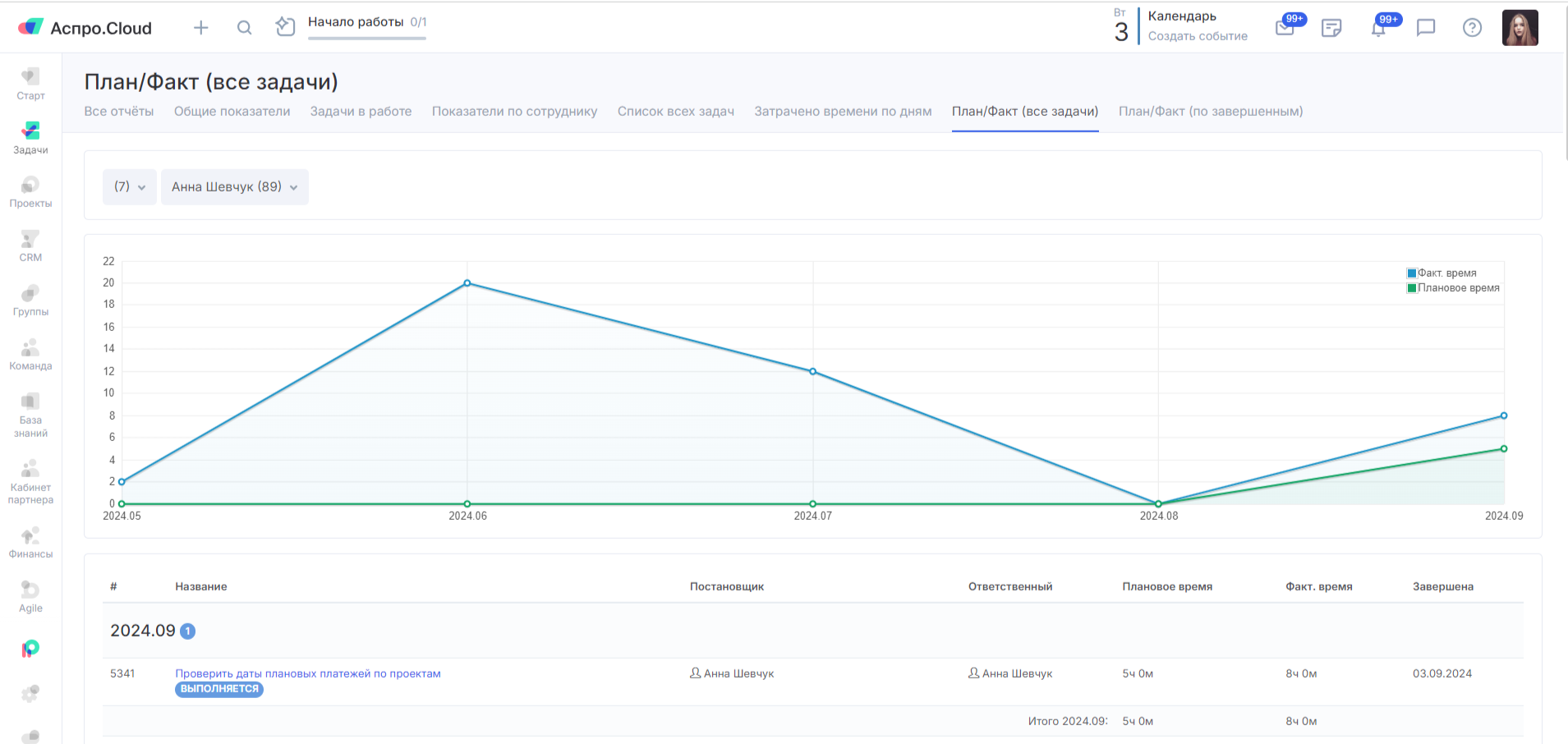
Task: Click the Создать событие link
Action: [x=1198, y=36]
